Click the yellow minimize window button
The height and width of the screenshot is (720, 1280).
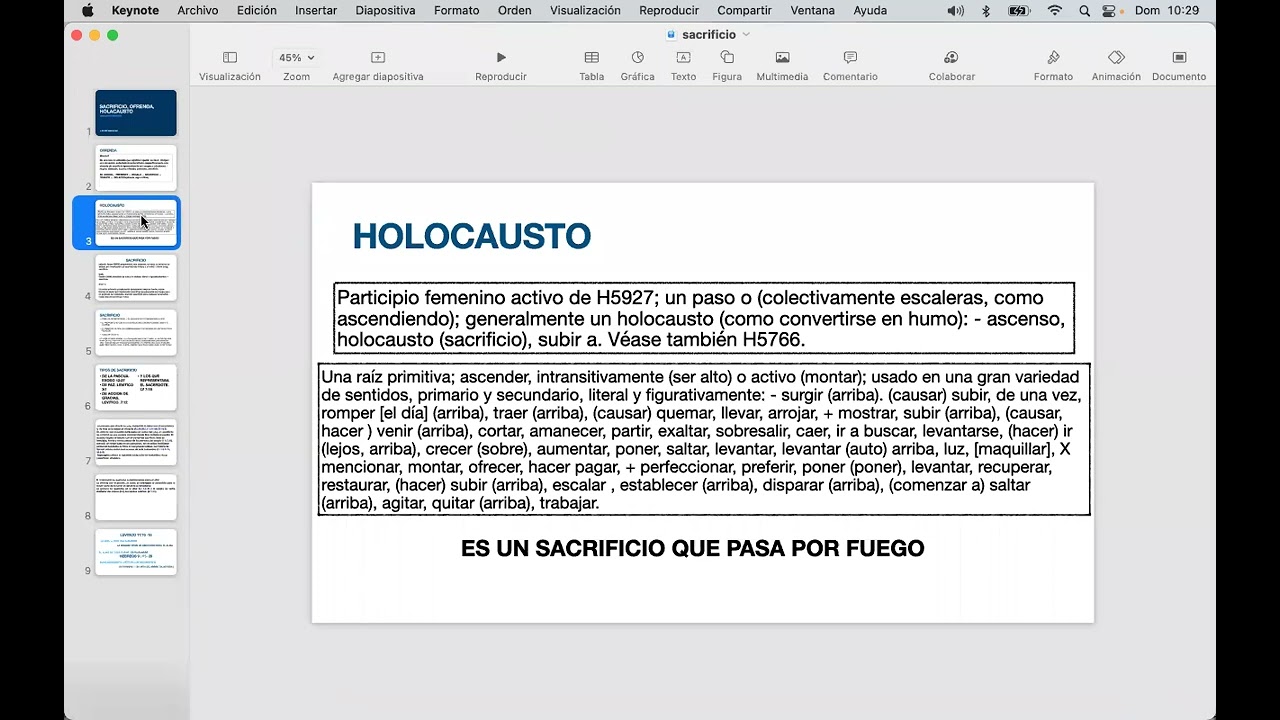[95, 35]
